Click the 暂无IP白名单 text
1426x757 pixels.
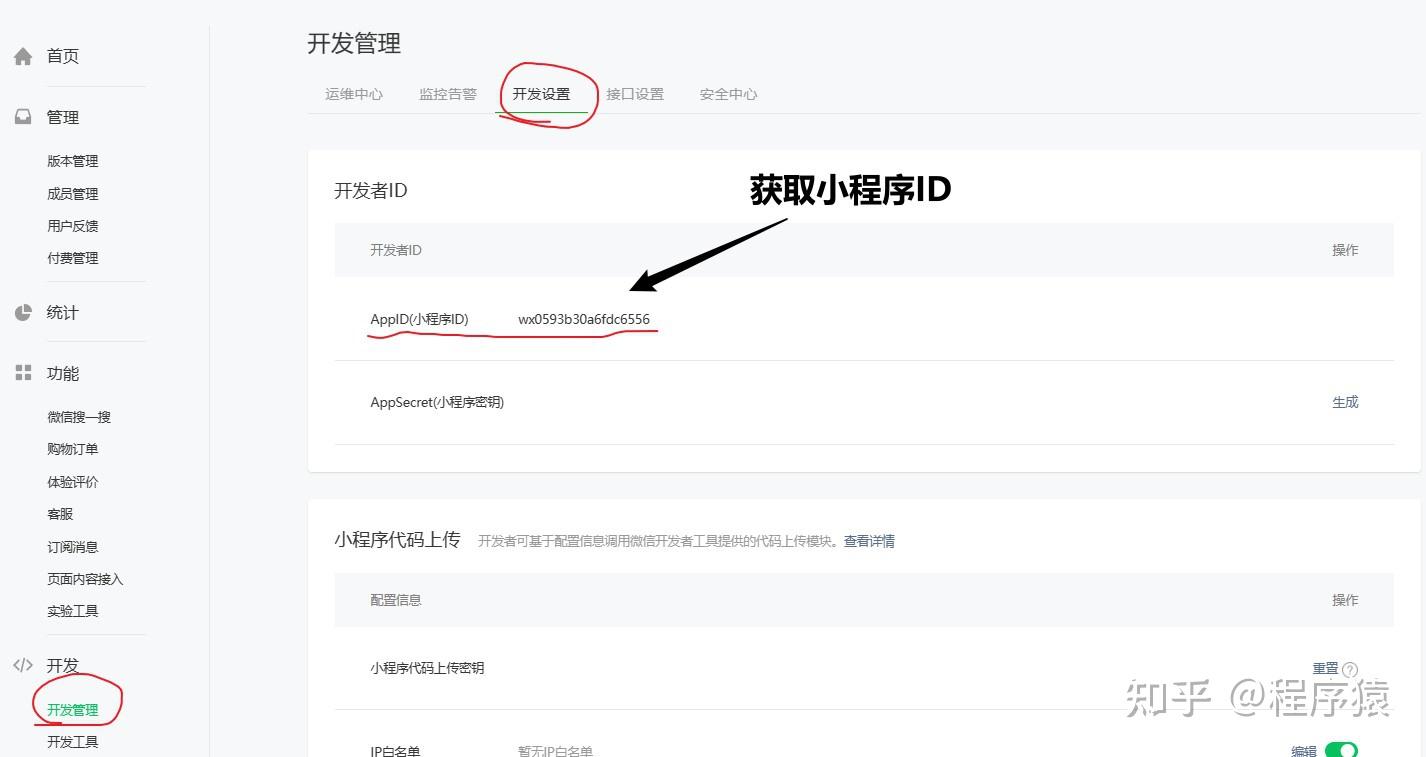tap(555, 751)
